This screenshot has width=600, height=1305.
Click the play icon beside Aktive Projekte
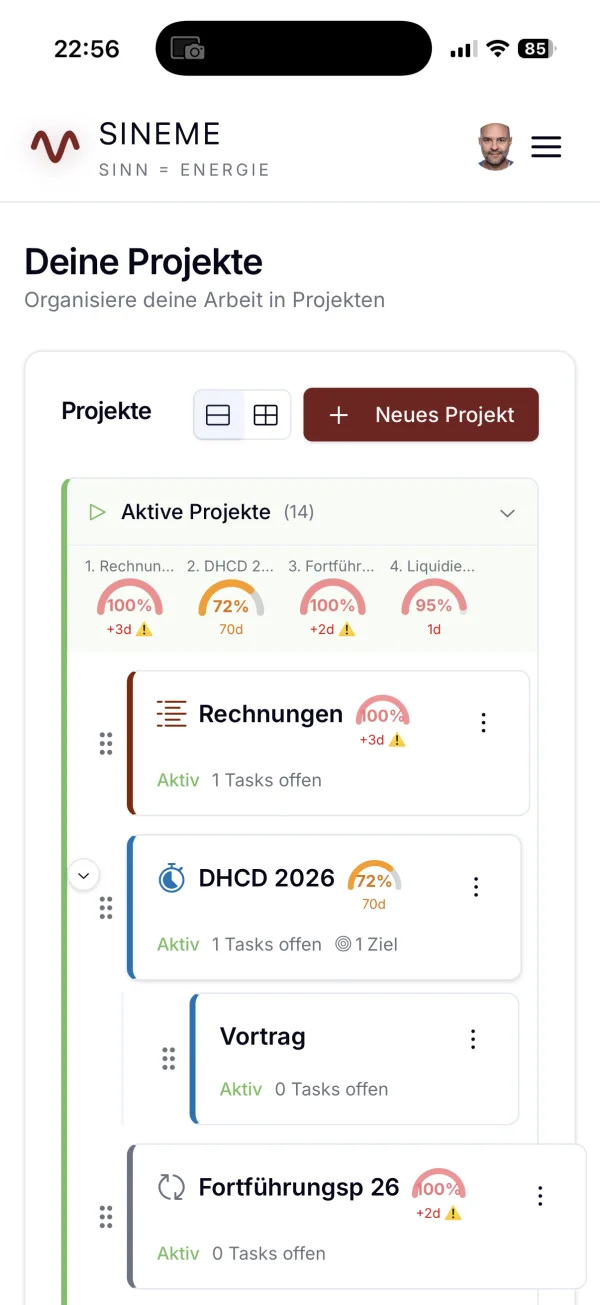(97, 512)
